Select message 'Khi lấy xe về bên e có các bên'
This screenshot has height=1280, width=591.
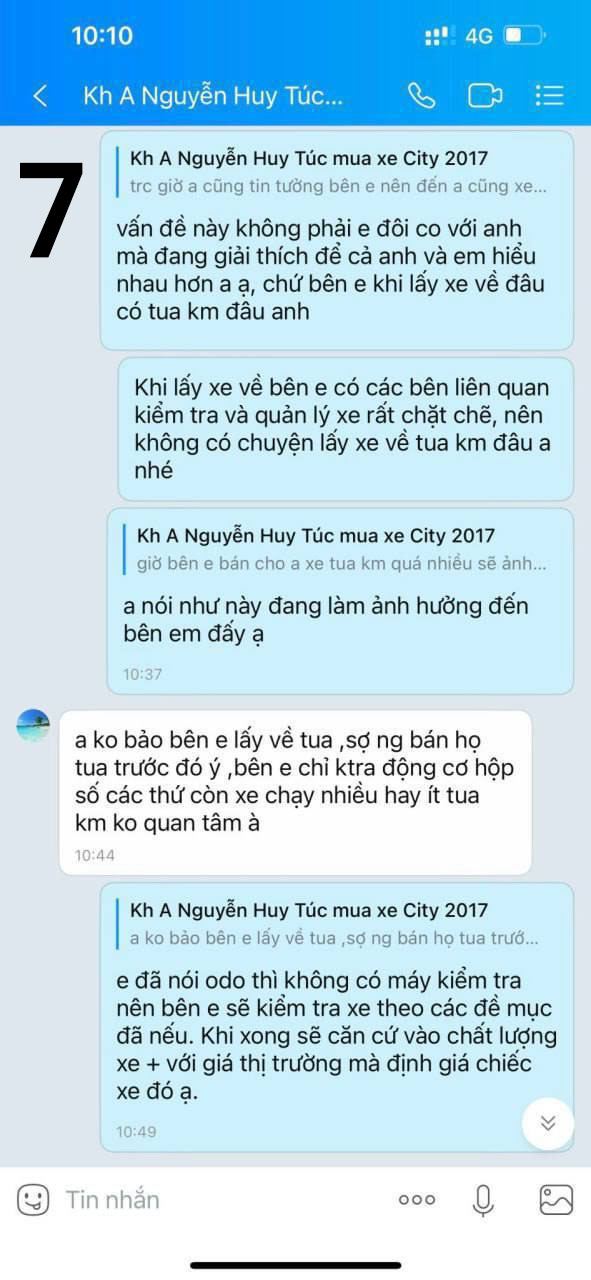point(346,429)
